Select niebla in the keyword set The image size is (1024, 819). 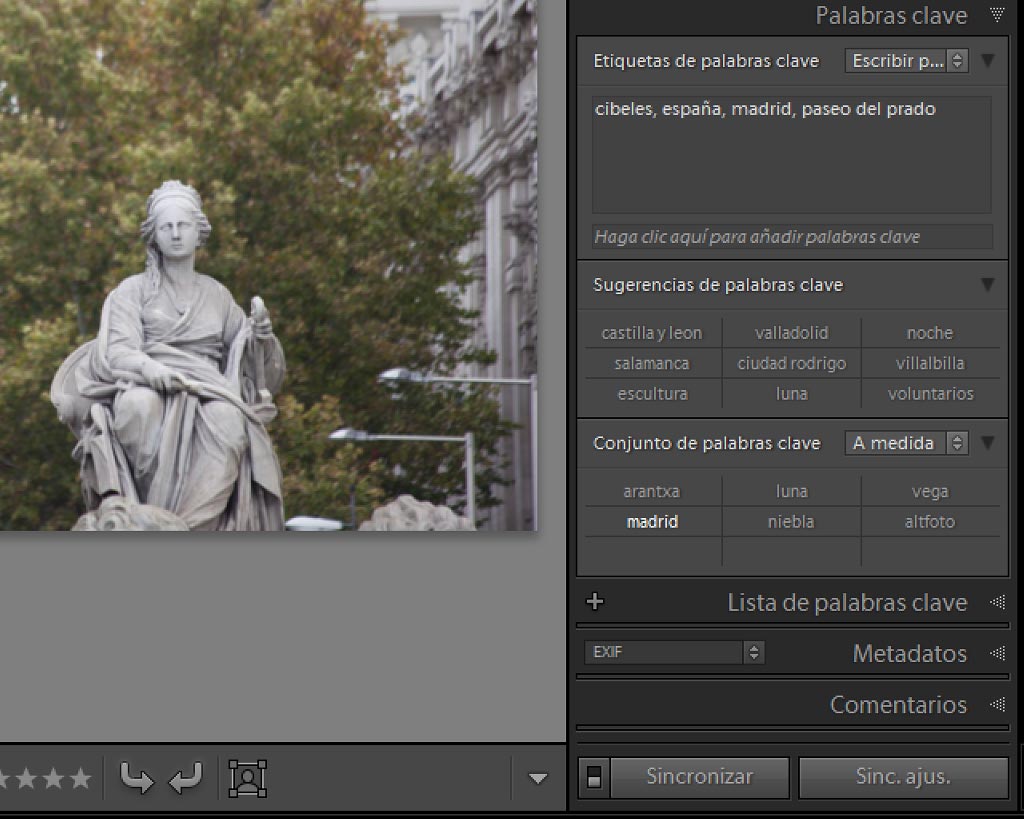[792, 522]
